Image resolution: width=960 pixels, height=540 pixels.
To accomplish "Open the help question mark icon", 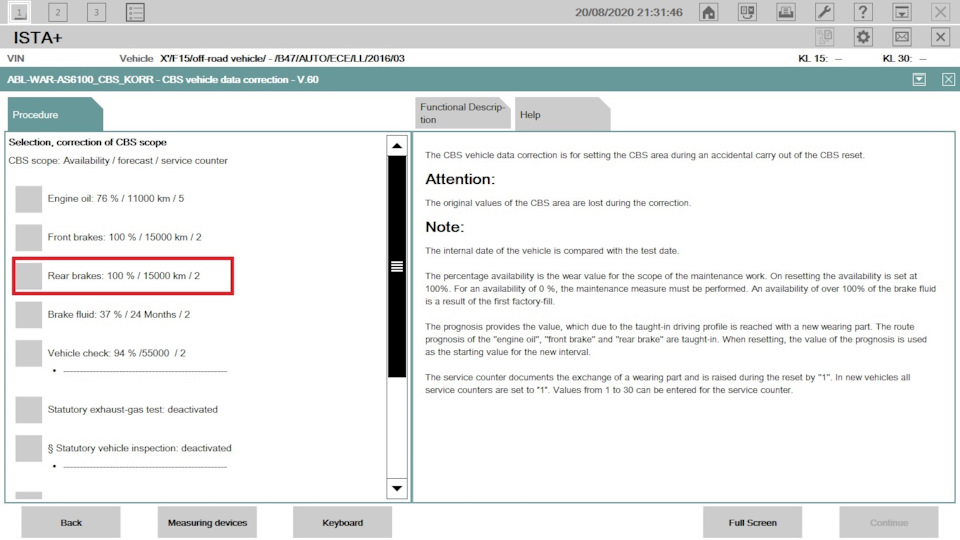I will (863, 12).
